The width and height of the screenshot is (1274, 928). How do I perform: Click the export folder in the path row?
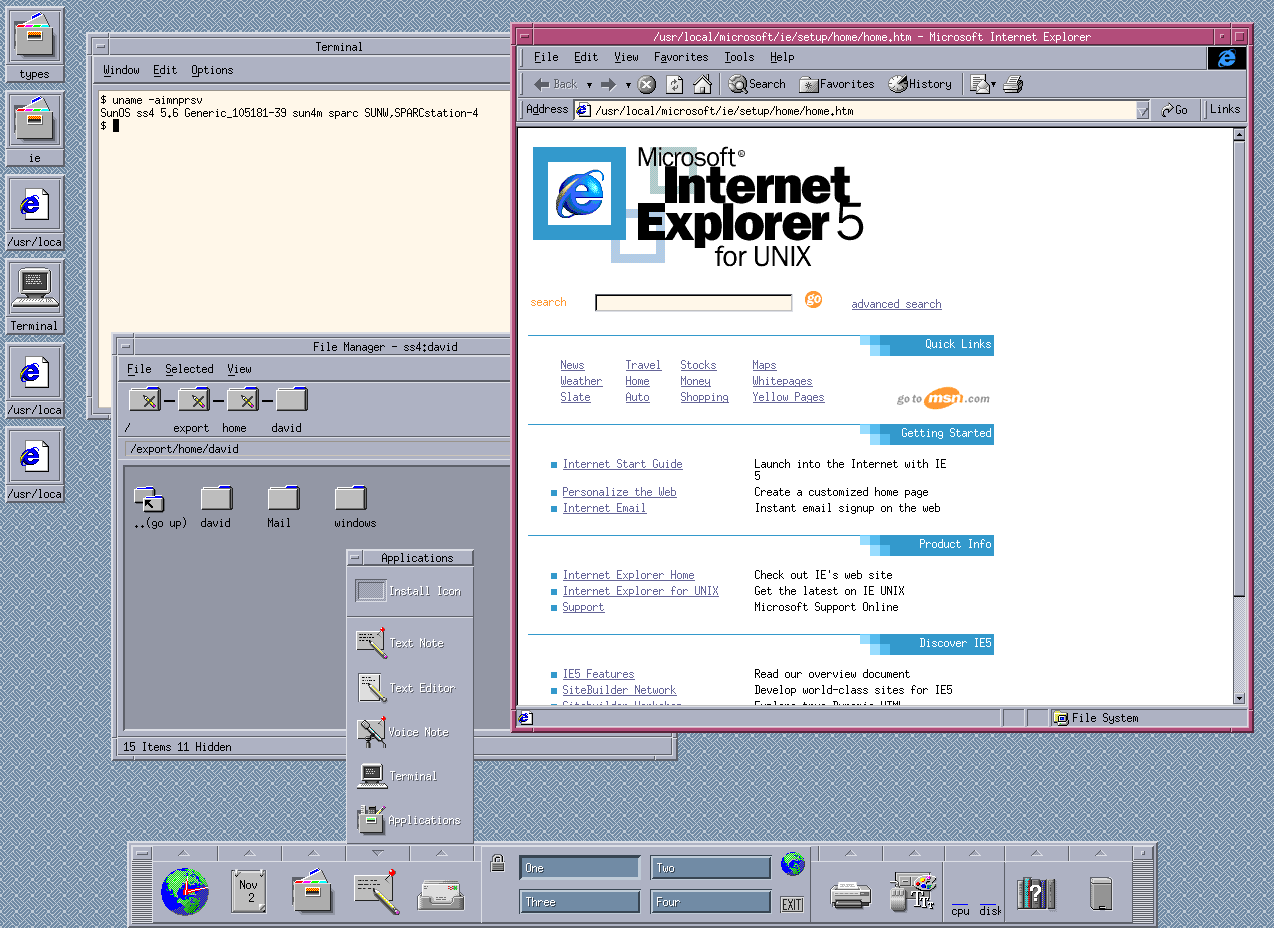point(193,400)
